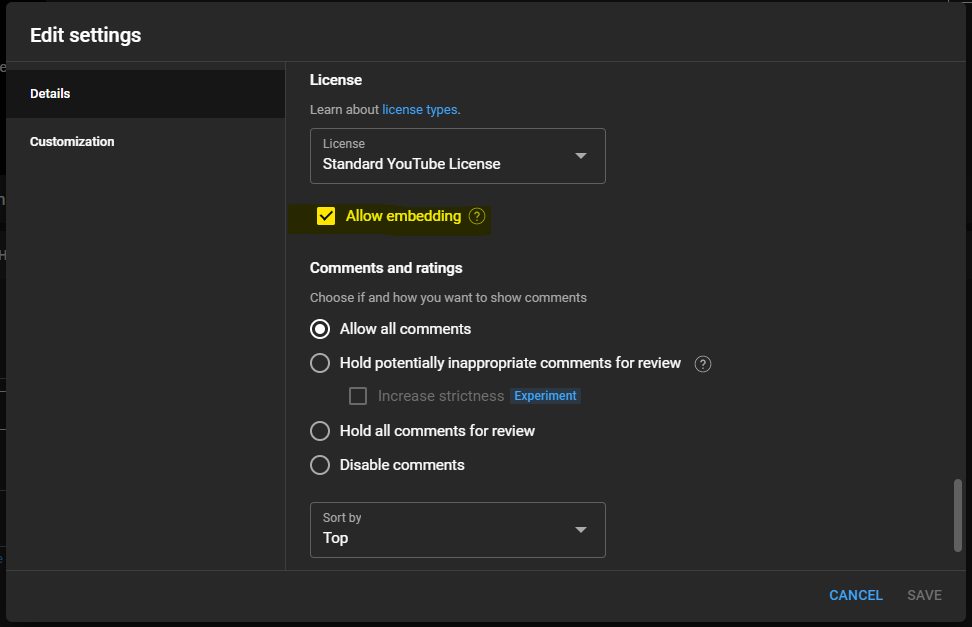Click the SAVE button

[x=924, y=595]
